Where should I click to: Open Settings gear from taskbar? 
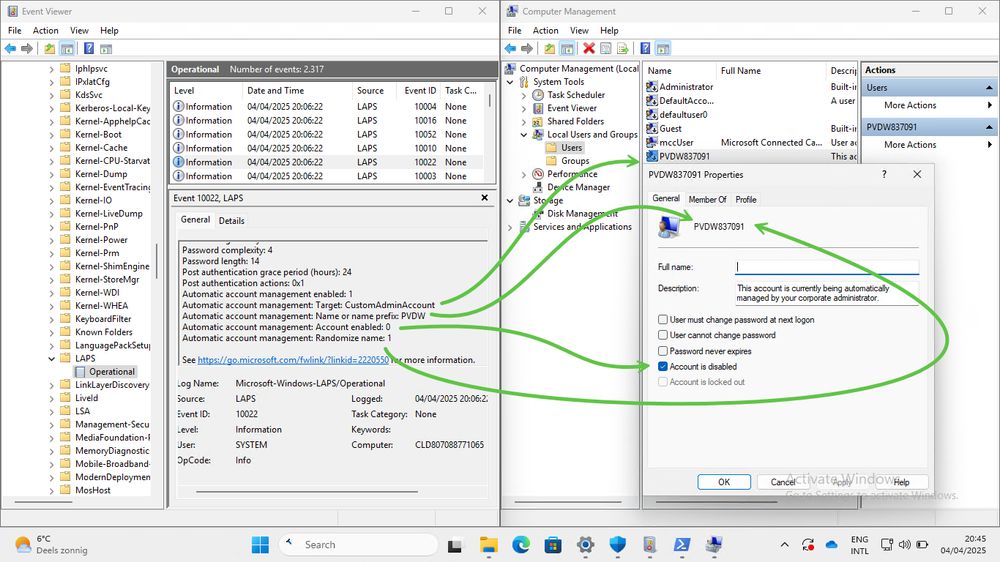click(585, 545)
